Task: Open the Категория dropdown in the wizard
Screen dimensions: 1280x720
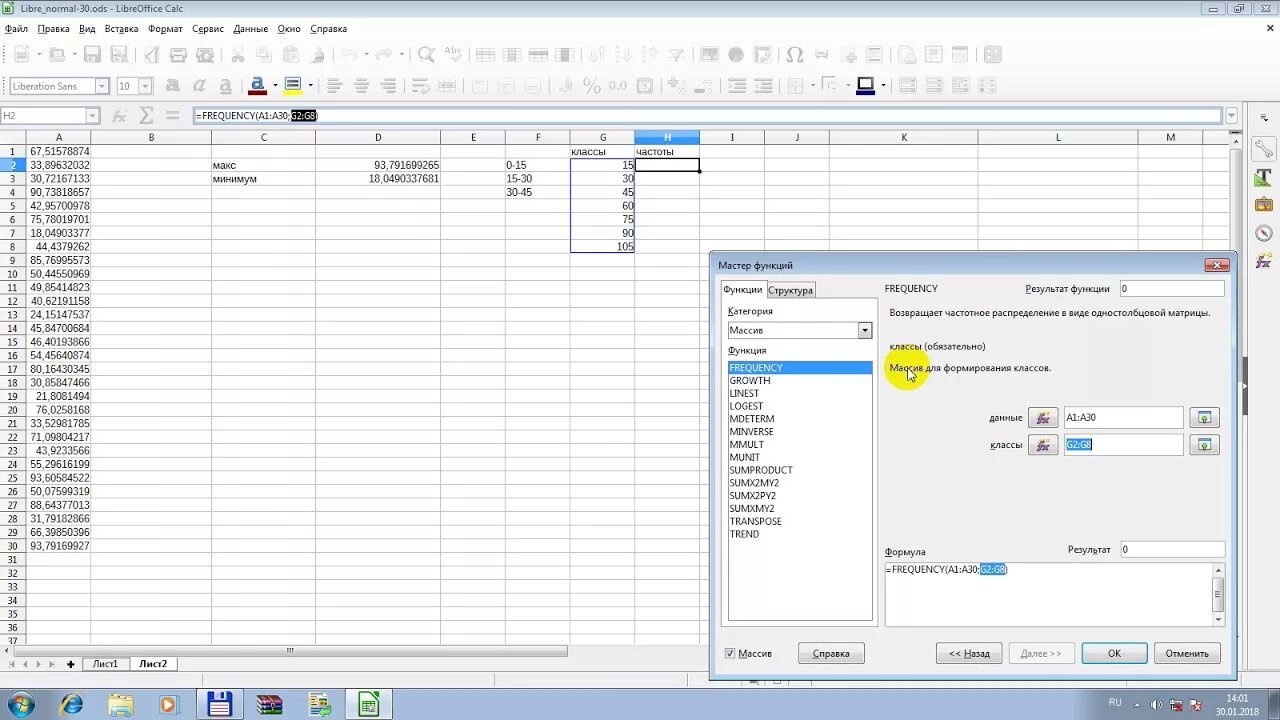Action: [x=866, y=330]
